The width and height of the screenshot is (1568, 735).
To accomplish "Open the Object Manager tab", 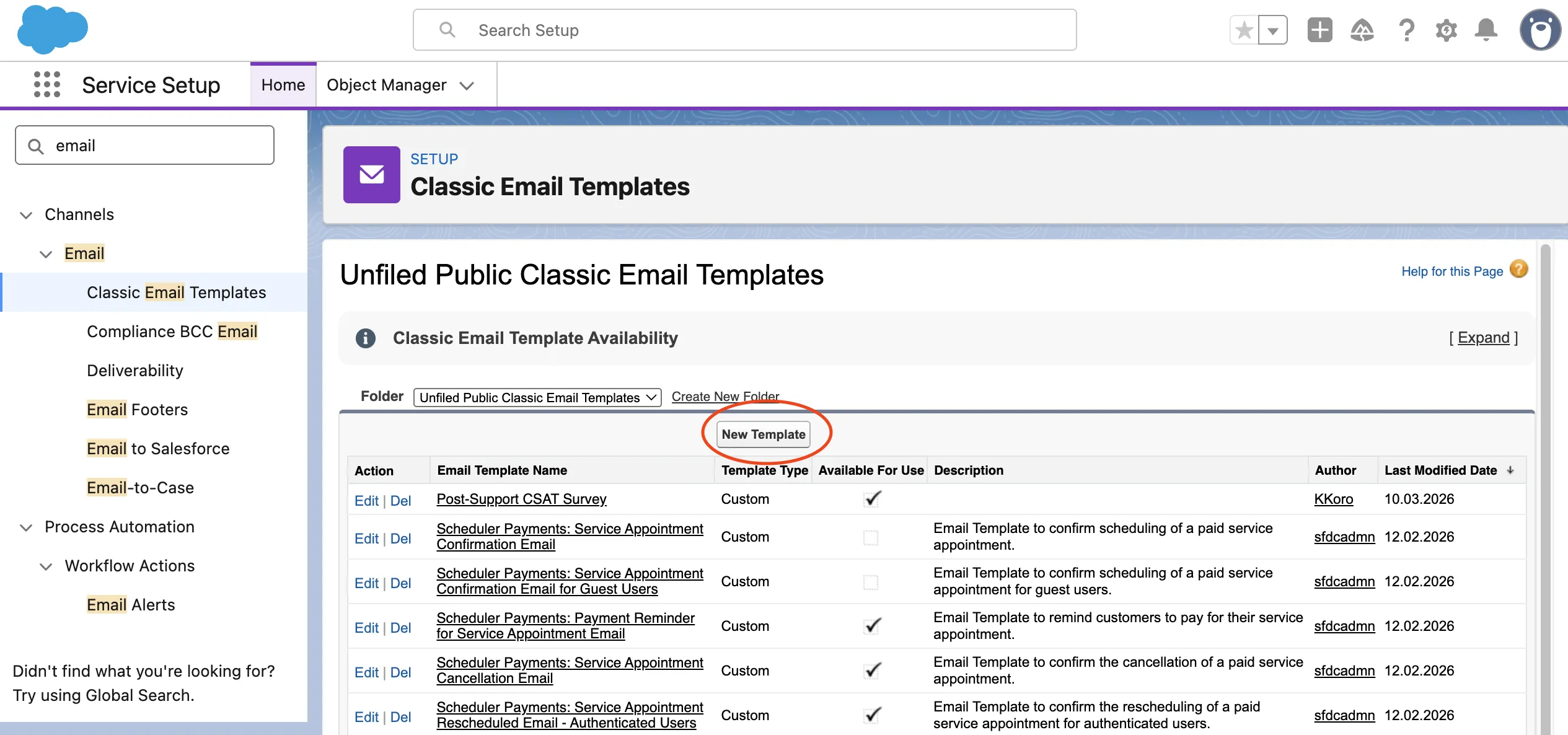I will [387, 84].
